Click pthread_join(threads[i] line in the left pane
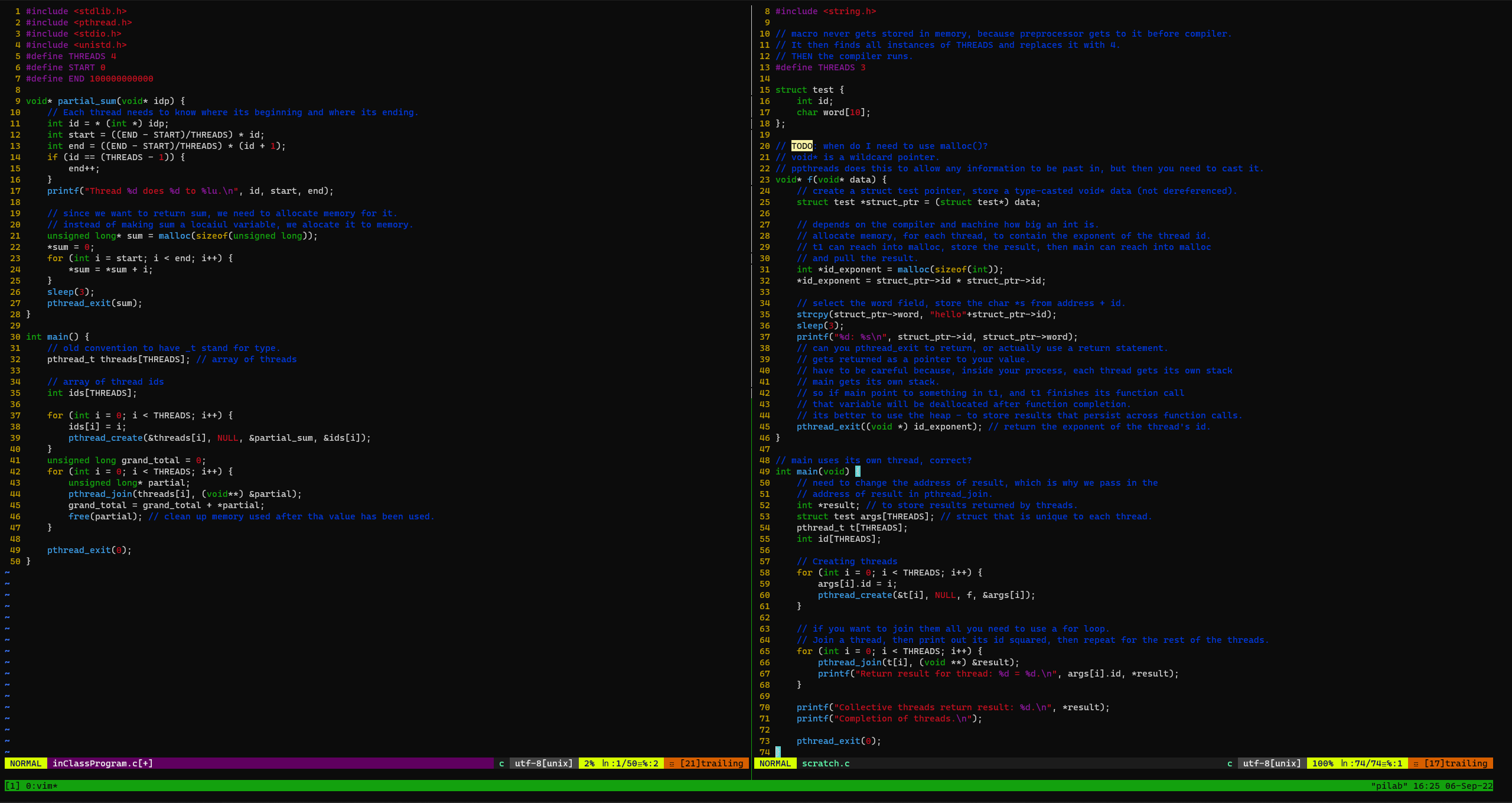Screen dimensions: 1512x803 coord(185,494)
